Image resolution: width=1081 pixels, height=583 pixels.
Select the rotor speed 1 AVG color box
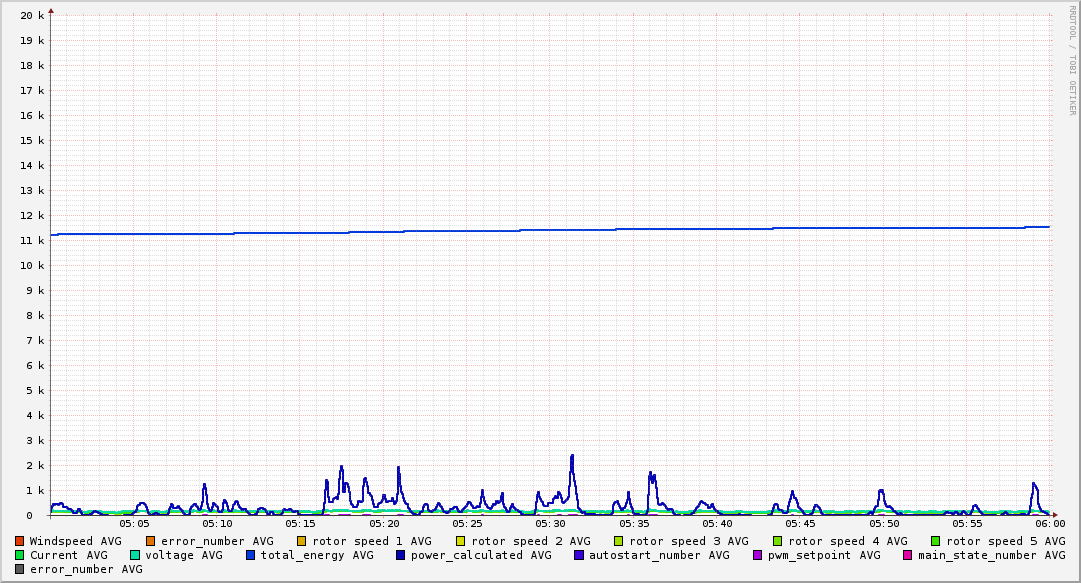301,541
